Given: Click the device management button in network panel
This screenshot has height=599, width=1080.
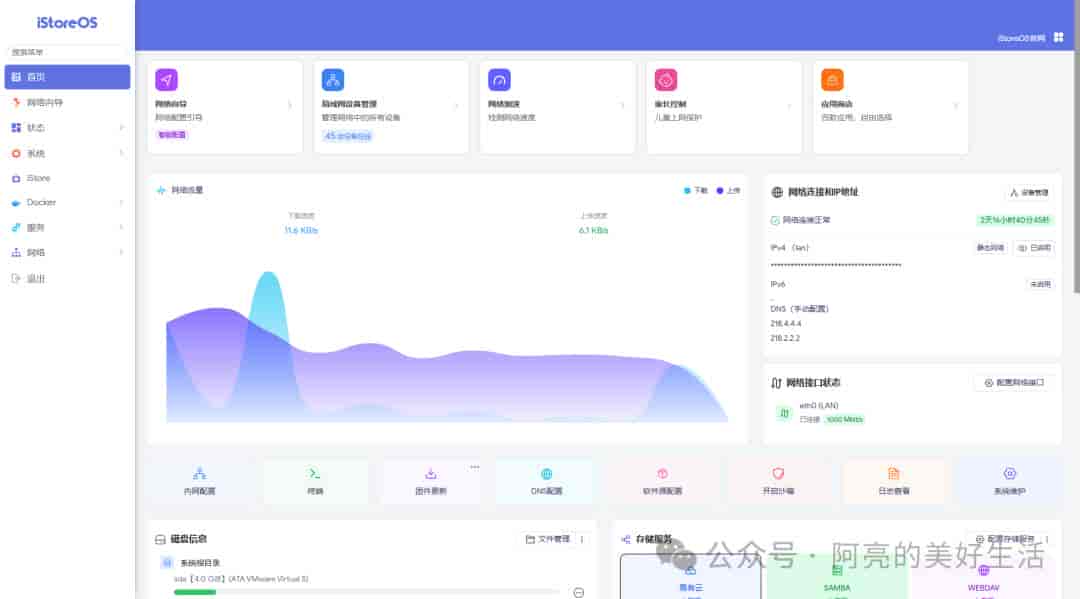Looking at the screenshot, I should click(1029, 193).
